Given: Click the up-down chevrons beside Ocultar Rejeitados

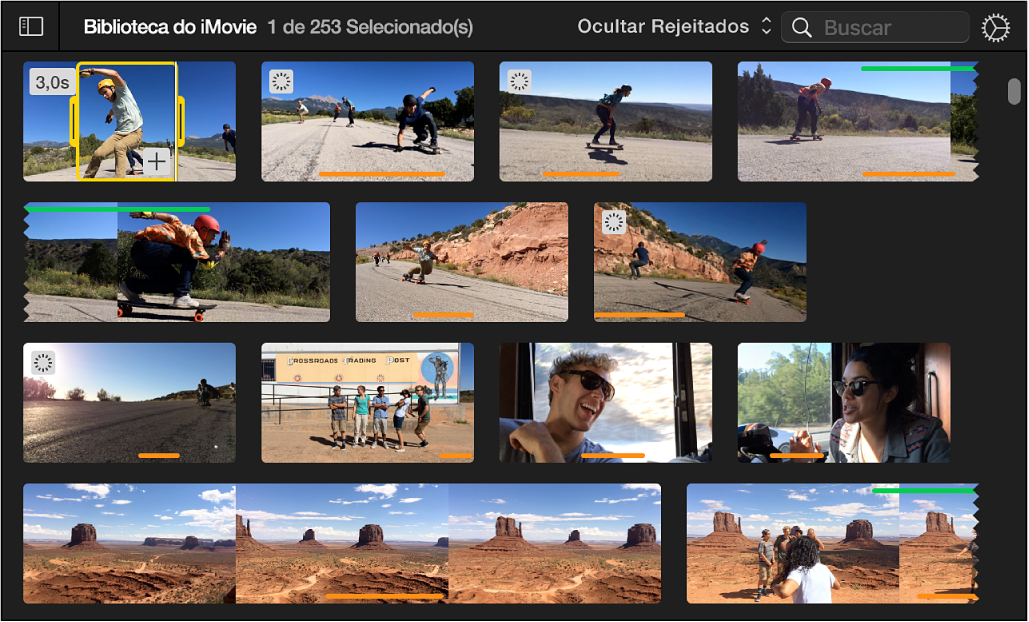Looking at the screenshot, I should pyautogui.click(x=766, y=27).
